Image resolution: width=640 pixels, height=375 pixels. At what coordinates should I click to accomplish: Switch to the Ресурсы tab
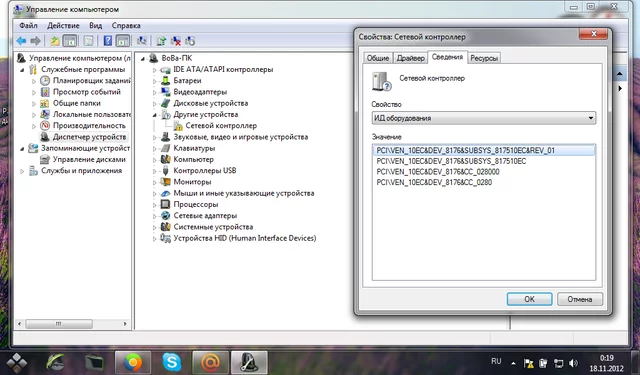click(484, 58)
